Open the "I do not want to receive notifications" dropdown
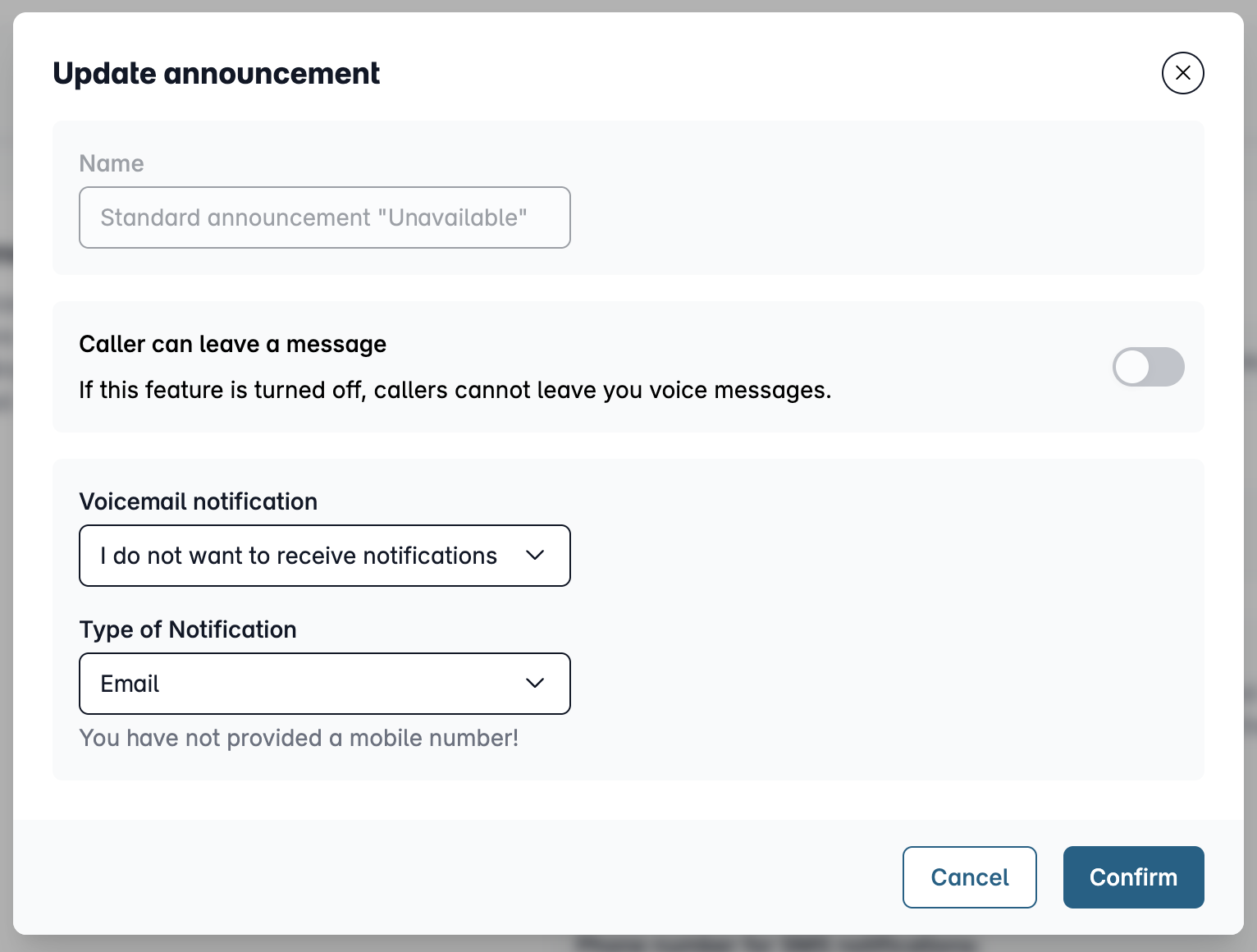Viewport: 1257px width, 952px height. (325, 556)
